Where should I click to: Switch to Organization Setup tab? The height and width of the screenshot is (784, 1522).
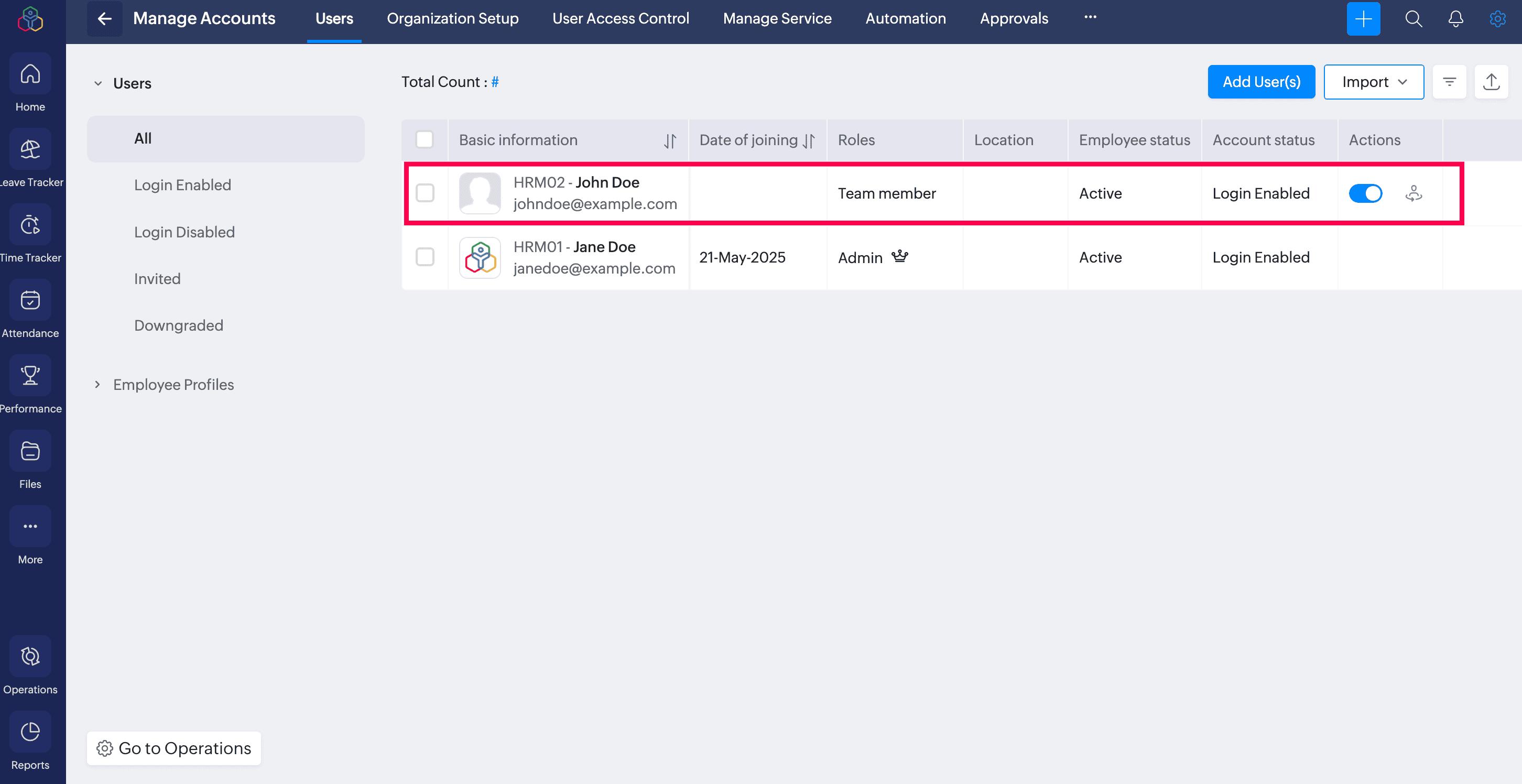point(453,19)
